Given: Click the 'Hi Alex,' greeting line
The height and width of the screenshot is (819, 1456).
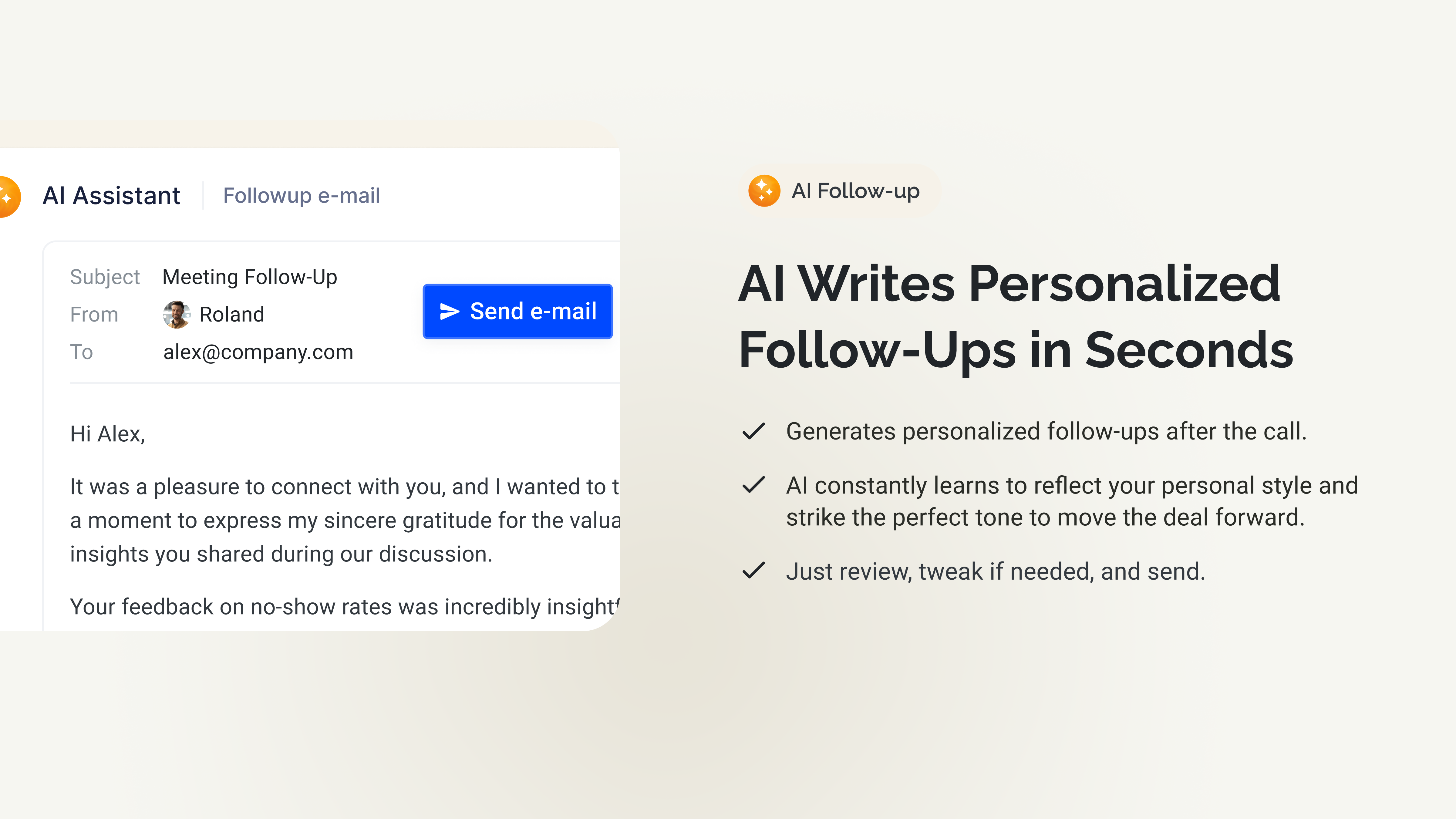Looking at the screenshot, I should (107, 434).
